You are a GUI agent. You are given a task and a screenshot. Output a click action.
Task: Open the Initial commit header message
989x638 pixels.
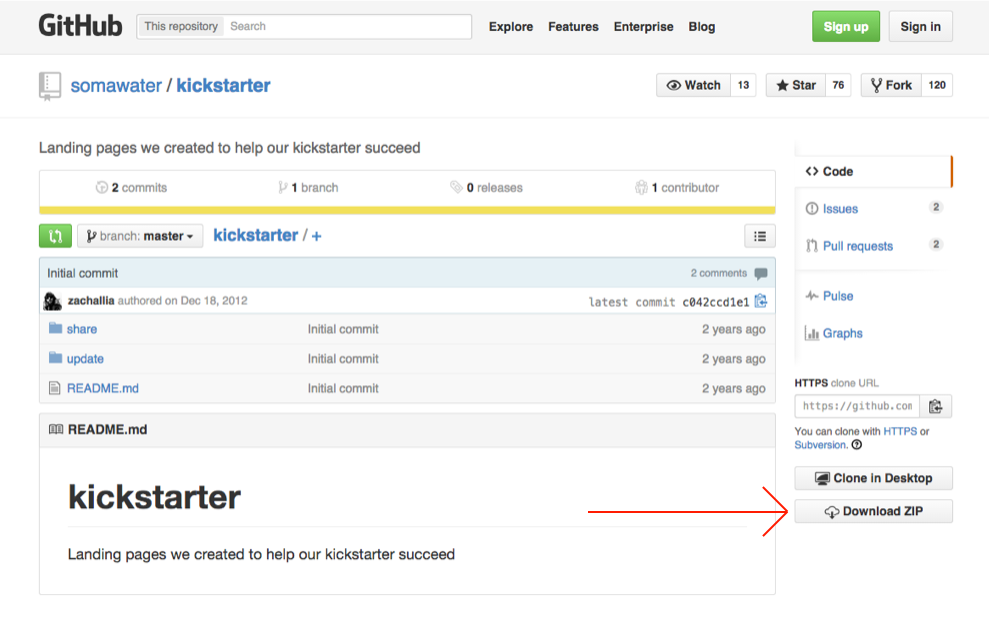pos(83,273)
